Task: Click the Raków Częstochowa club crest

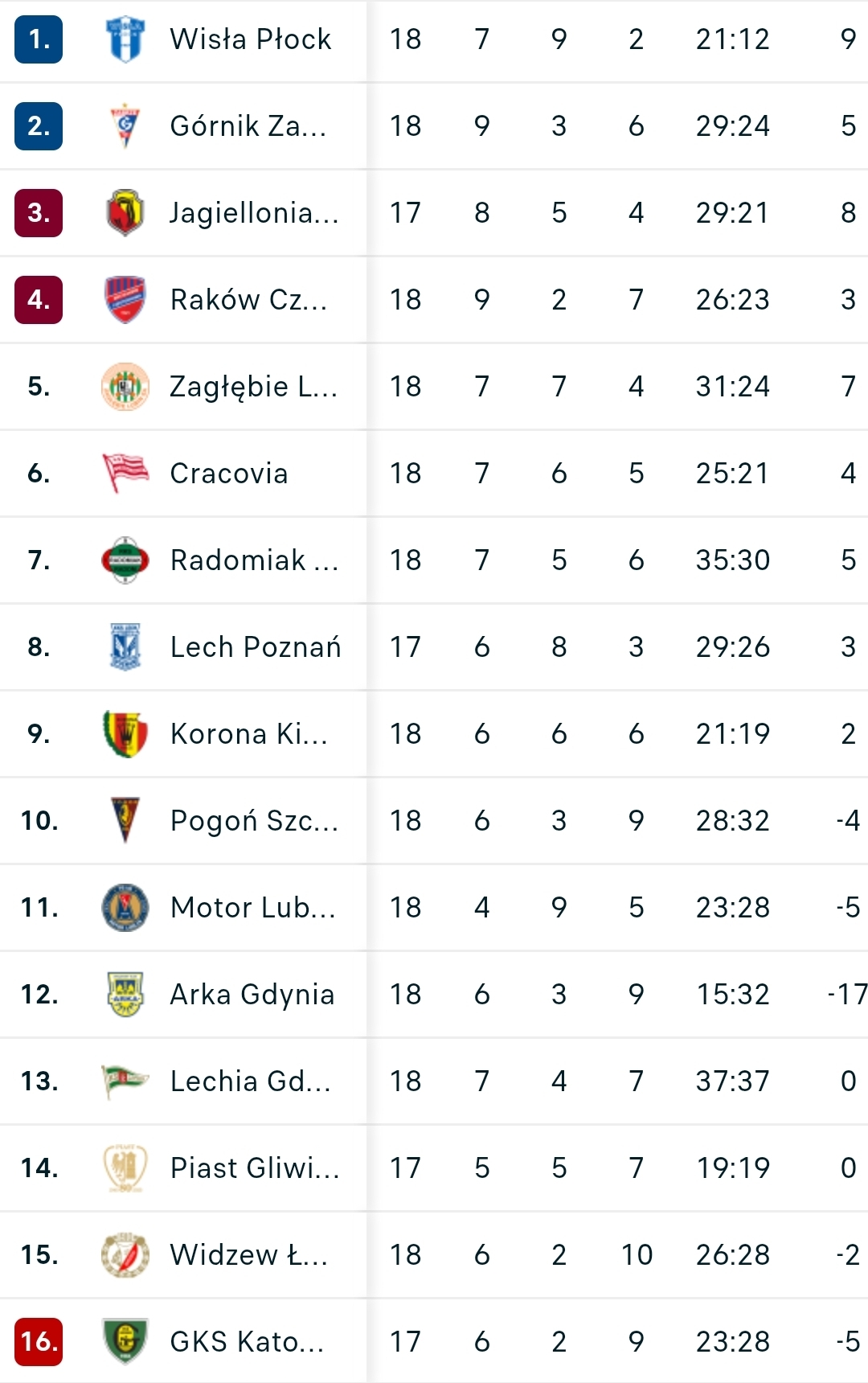Action: (125, 299)
